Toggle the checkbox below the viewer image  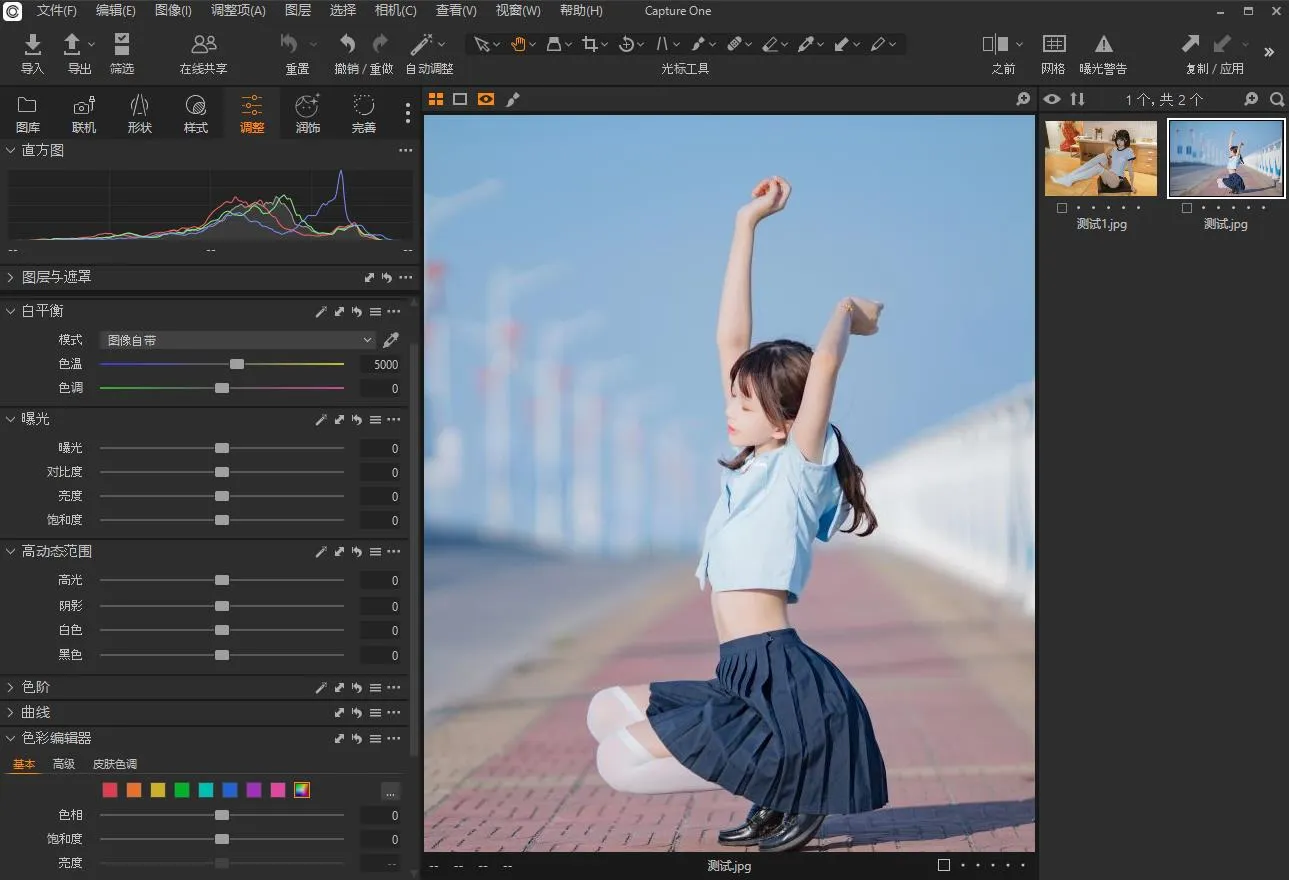click(944, 865)
